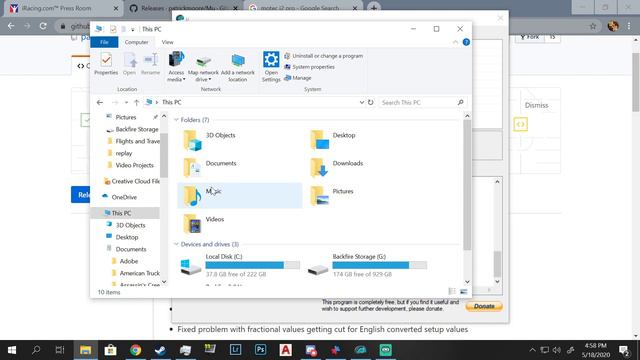Show hidden system tray icons
Viewport: 640px width, 360px height.
click(x=532, y=350)
